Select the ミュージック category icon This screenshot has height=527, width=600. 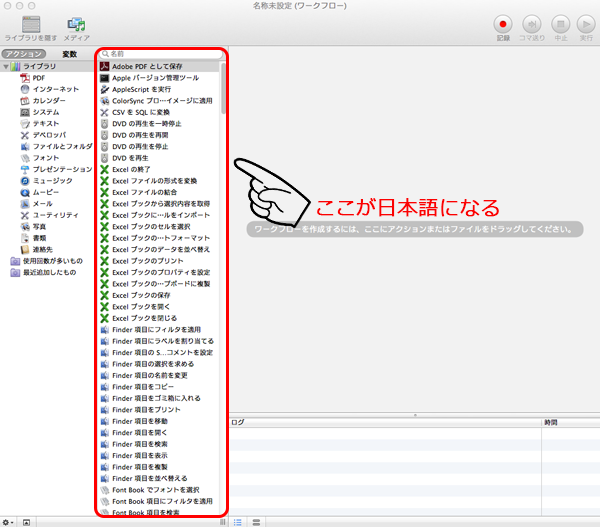coord(25,181)
